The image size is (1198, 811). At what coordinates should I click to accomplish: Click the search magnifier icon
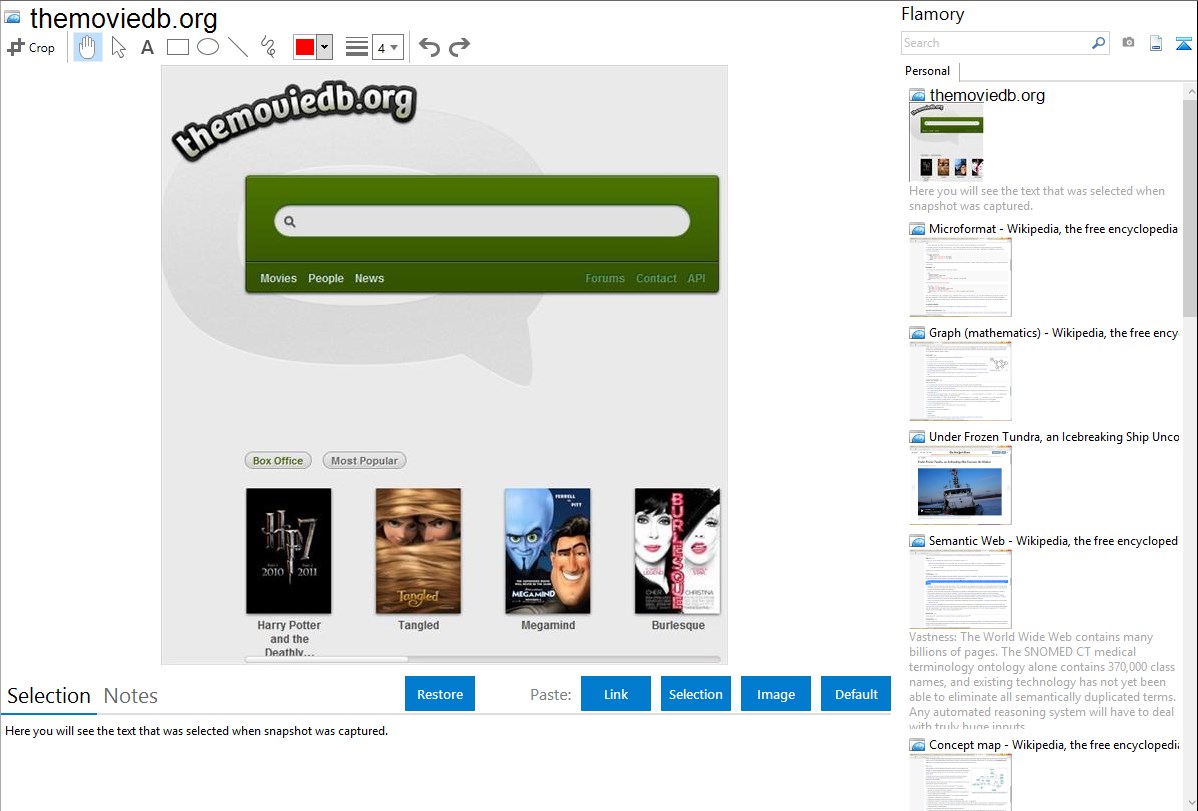click(1099, 43)
